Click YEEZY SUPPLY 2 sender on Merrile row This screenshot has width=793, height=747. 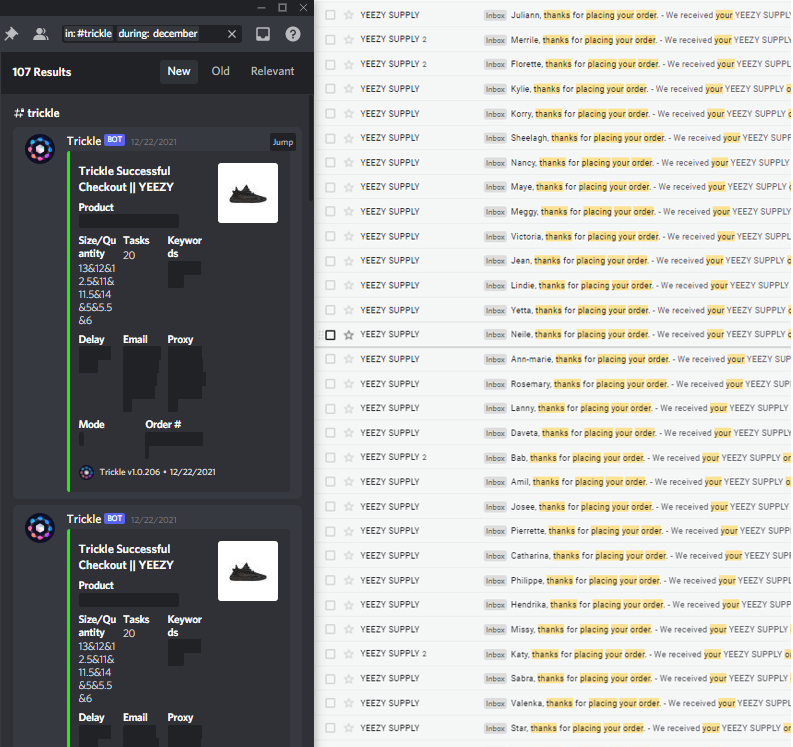pos(393,39)
